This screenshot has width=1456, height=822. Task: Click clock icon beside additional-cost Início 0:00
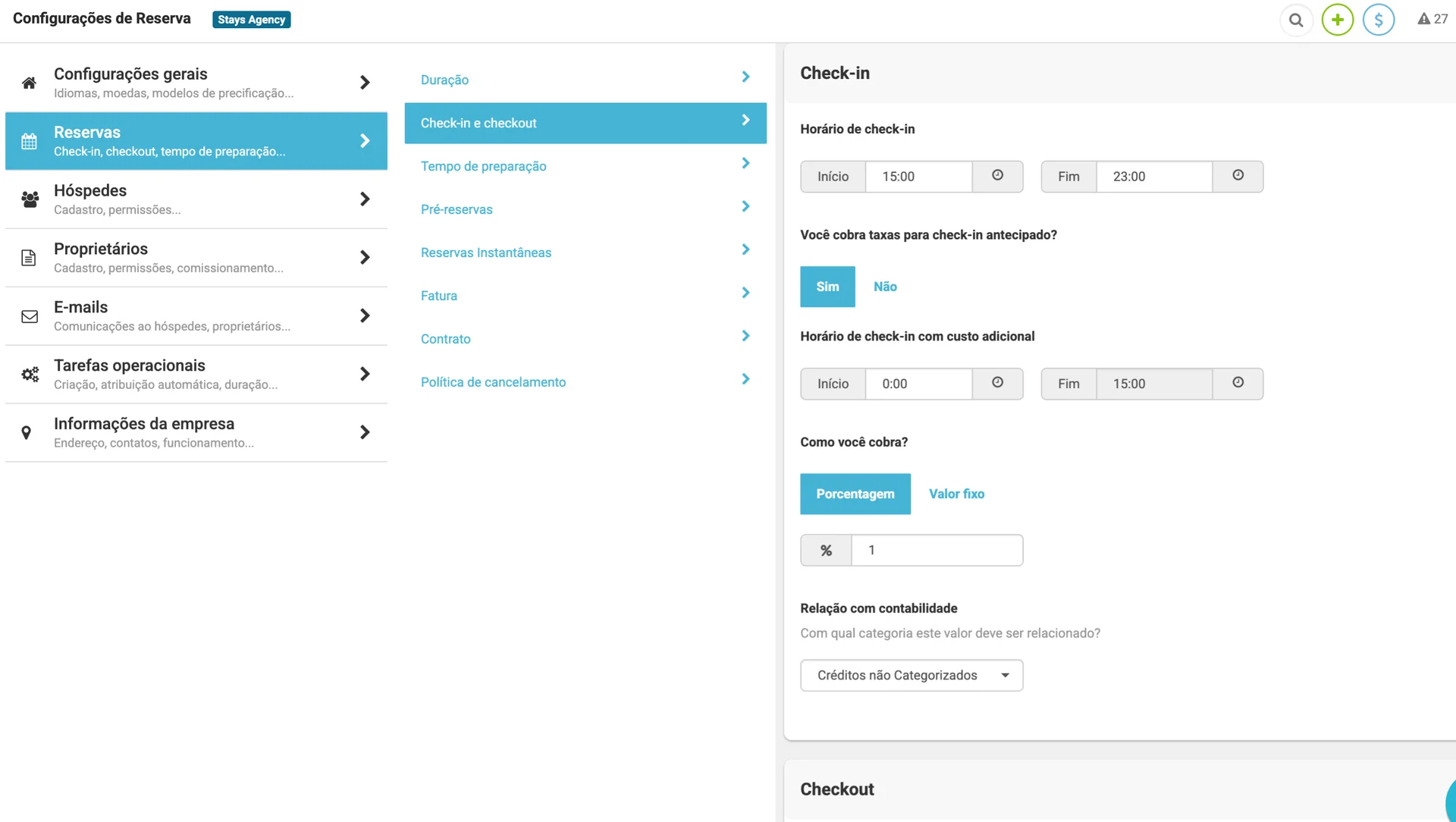click(997, 384)
